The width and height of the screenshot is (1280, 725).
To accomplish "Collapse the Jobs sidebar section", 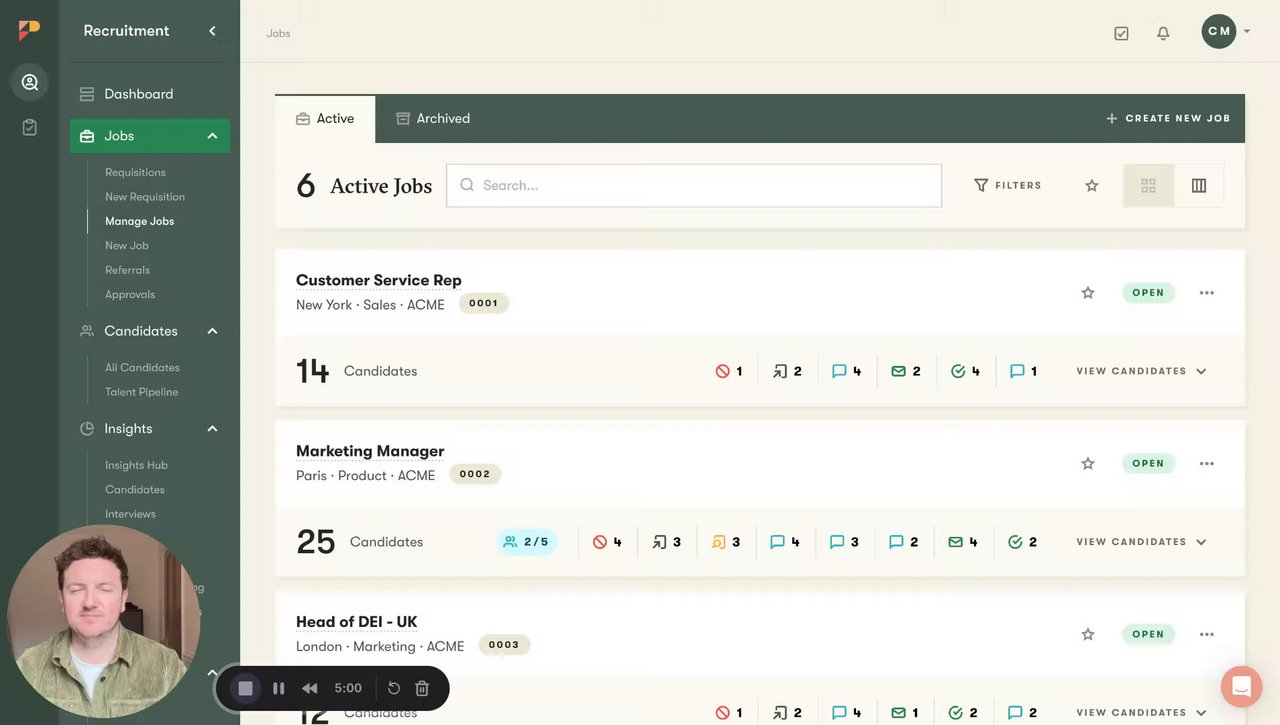I will pos(212,136).
